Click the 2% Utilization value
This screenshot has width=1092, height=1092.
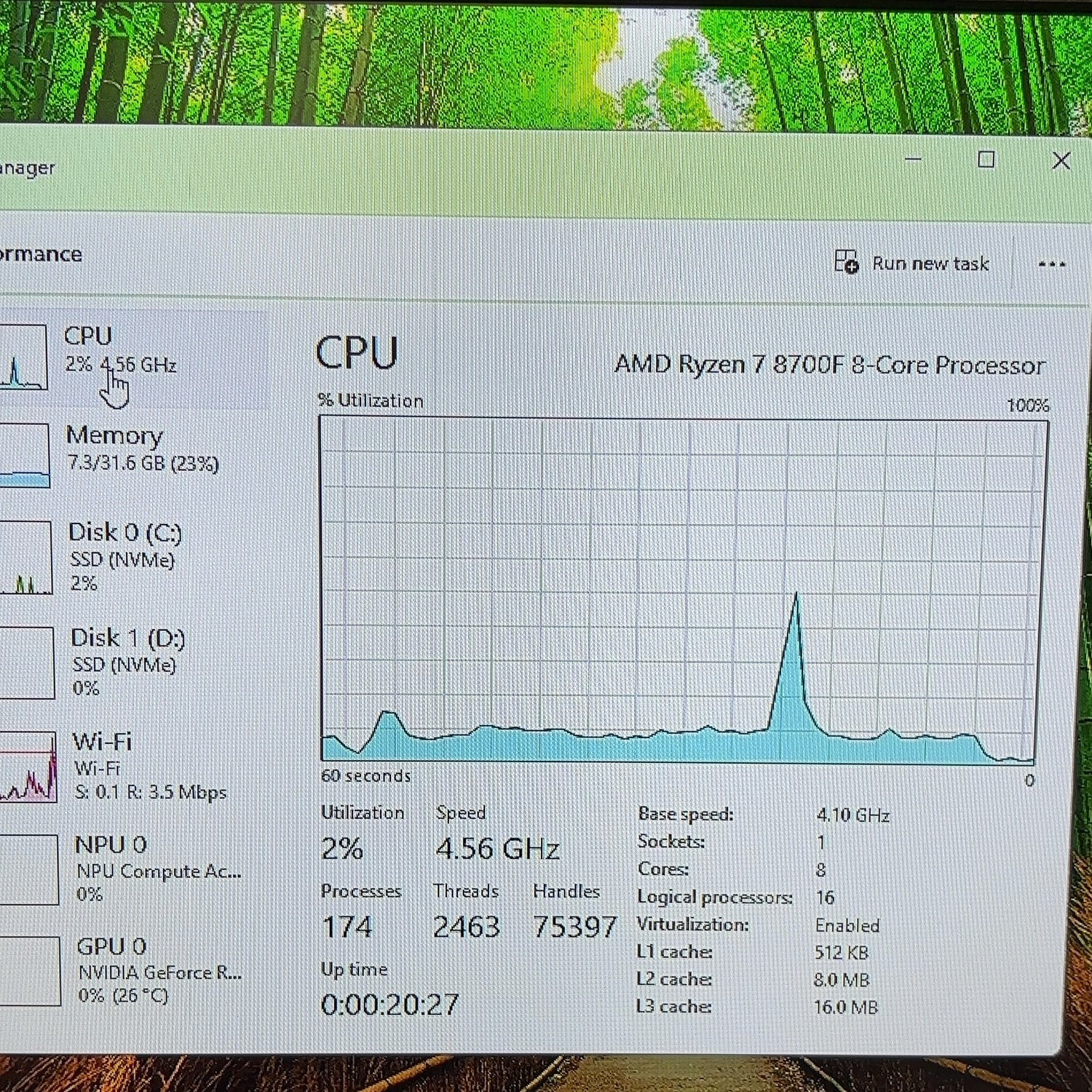(x=342, y=849)
